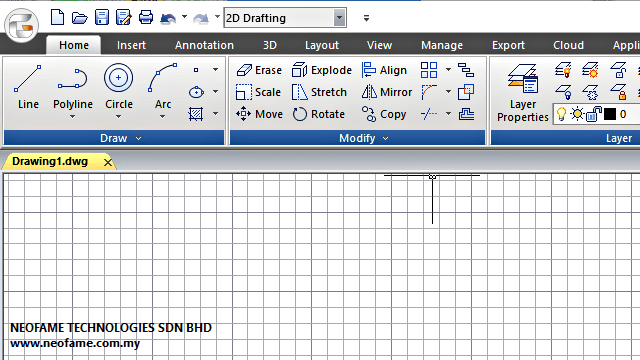Expand the Circle options arrow
The height and width of the screenshot is (360, 640).
pos(118,117)
